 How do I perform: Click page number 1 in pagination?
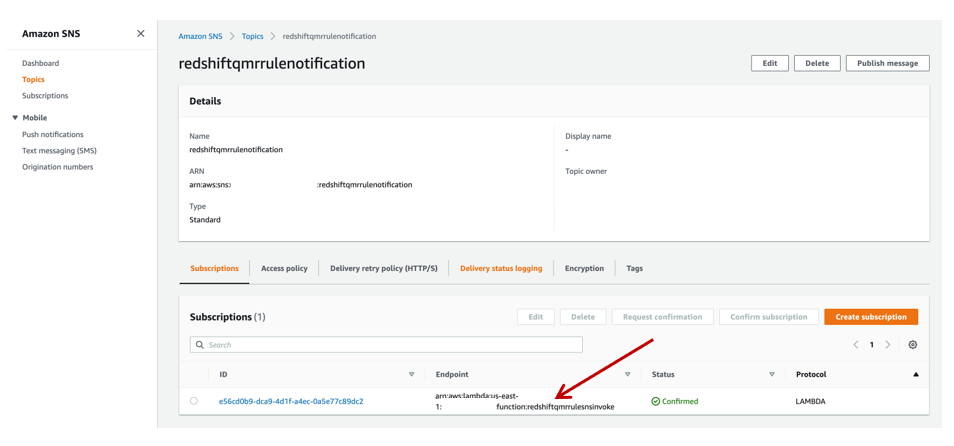point(871,344)
